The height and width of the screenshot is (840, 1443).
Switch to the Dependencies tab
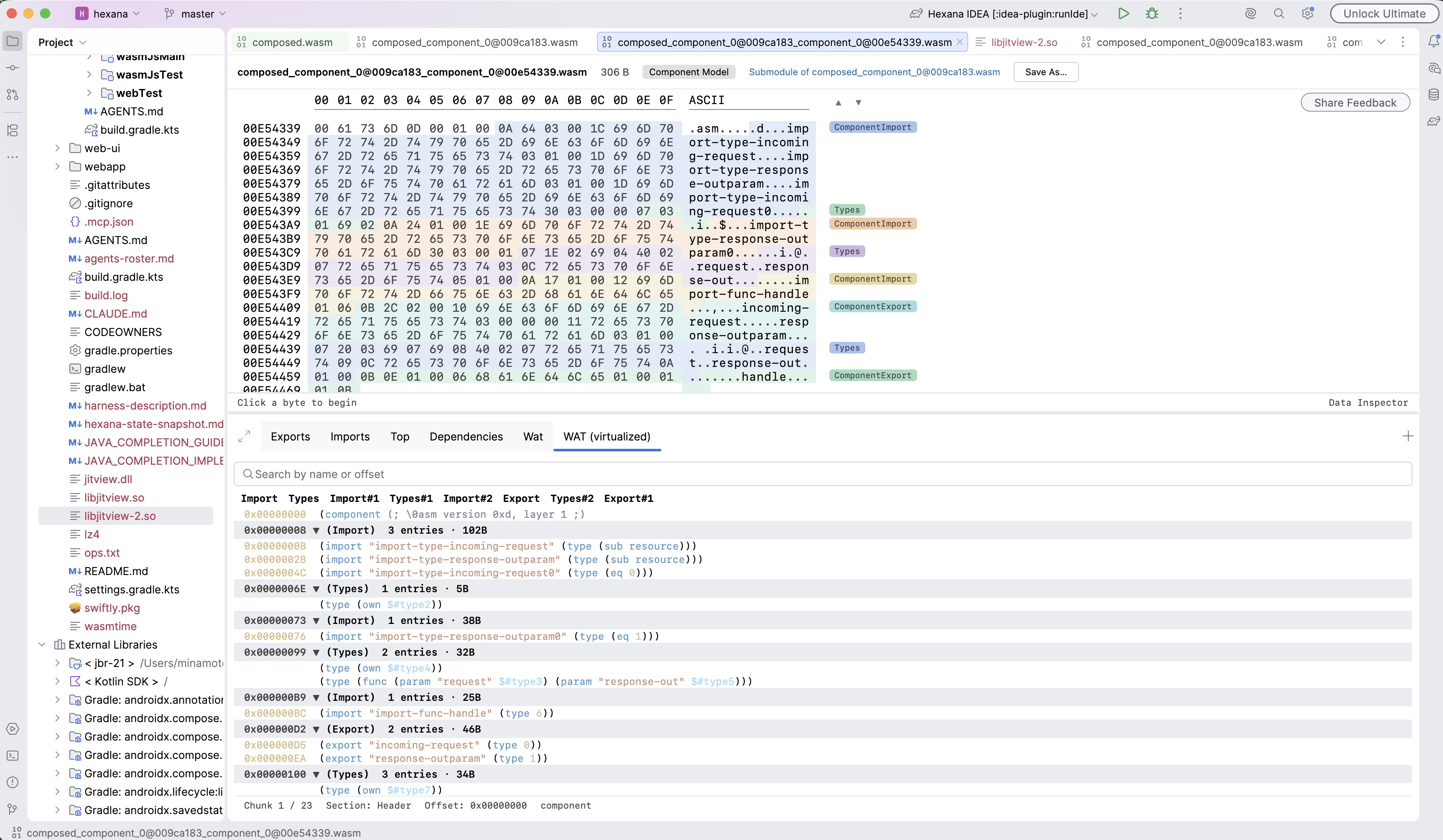(x=466, y=437)
